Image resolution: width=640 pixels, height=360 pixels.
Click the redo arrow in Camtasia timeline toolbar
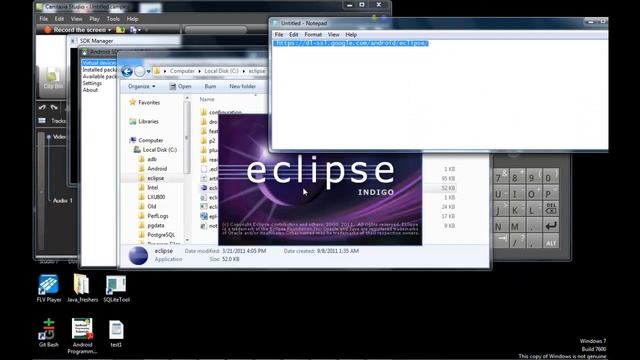(x=54, y=107)
